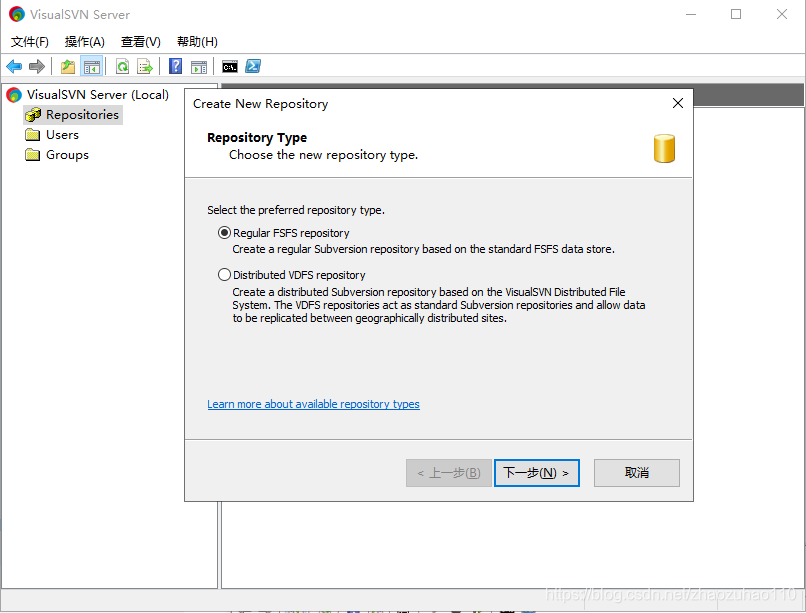
Task: Click the Repository Type heading text
Action: pos(257,138)
